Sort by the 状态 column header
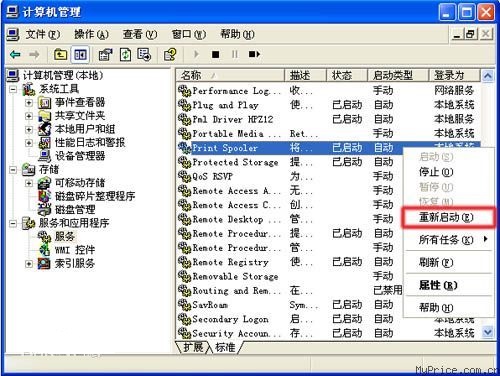 (347, 75)
